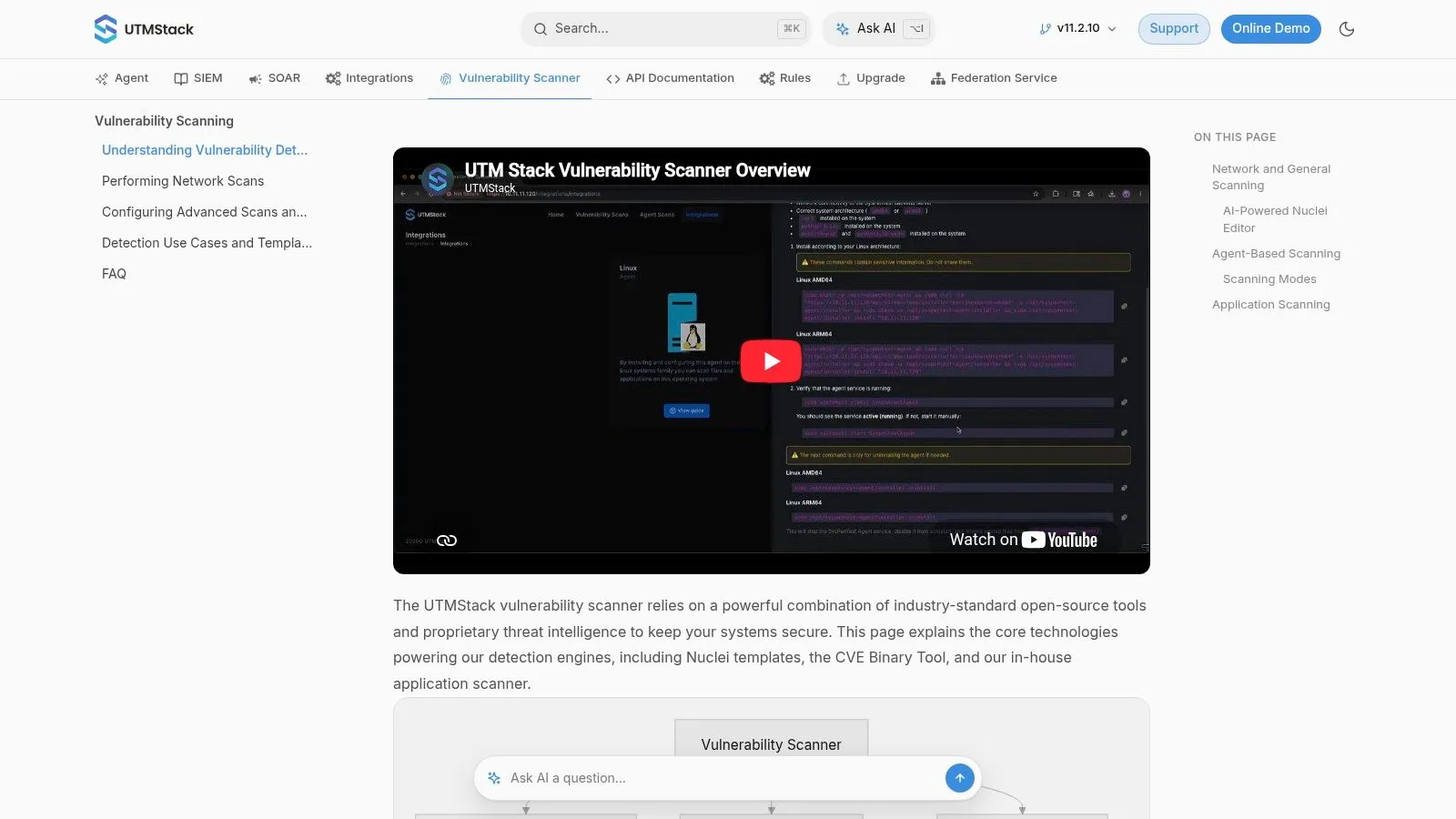Open the FAQ sidebar link
The image size is (1456, 819).
click(114, 274)
